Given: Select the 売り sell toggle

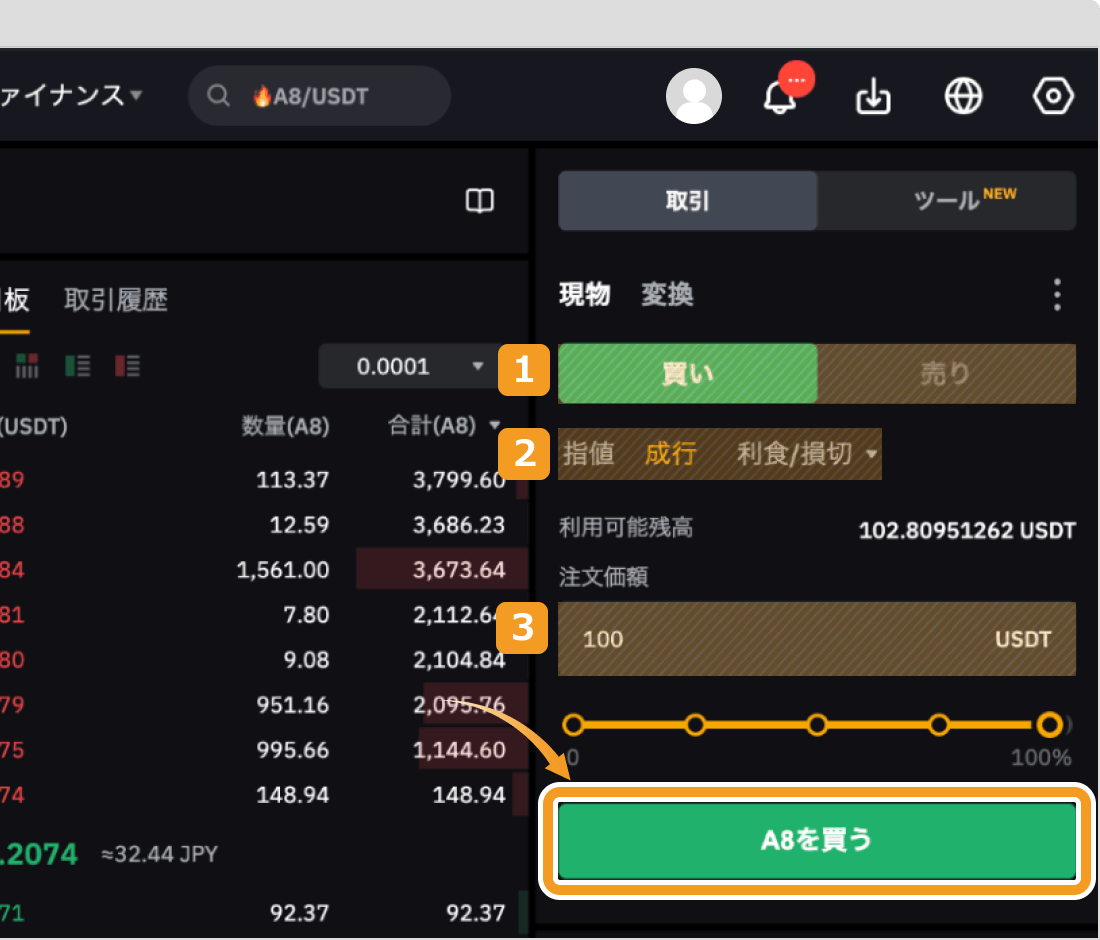Looking at the screenshot, I should pos(947,373).
